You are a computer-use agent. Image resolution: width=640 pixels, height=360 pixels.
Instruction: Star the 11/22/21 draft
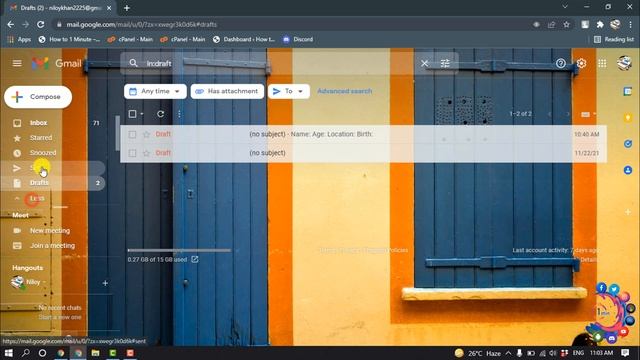(x=146, y=153)
